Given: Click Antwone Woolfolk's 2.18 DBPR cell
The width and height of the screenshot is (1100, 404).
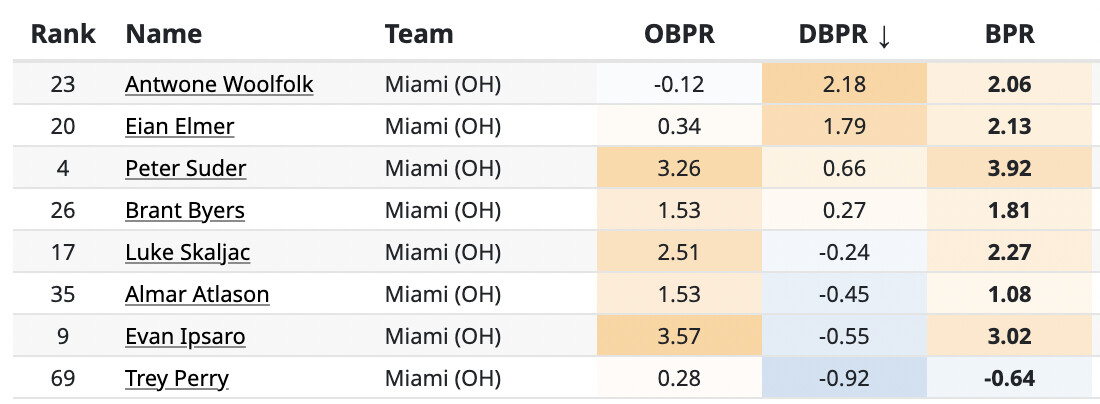Looking at the screenshot, I should tap(844, 84).
